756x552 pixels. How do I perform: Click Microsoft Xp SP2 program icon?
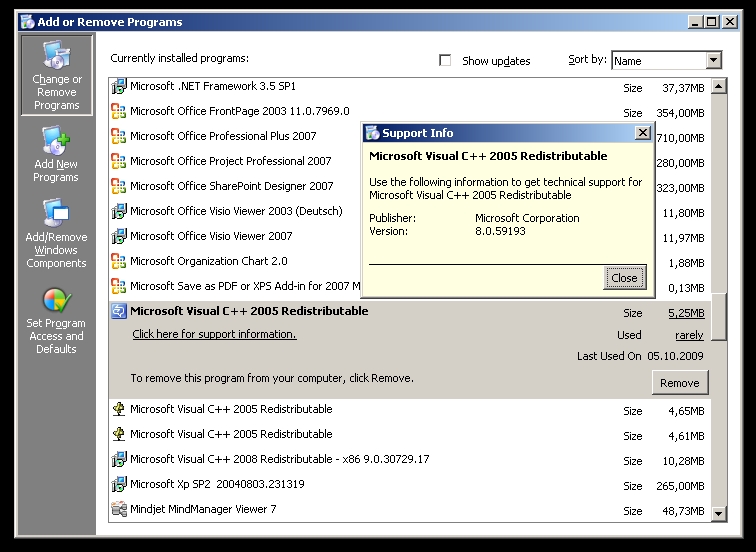point(119,484)
